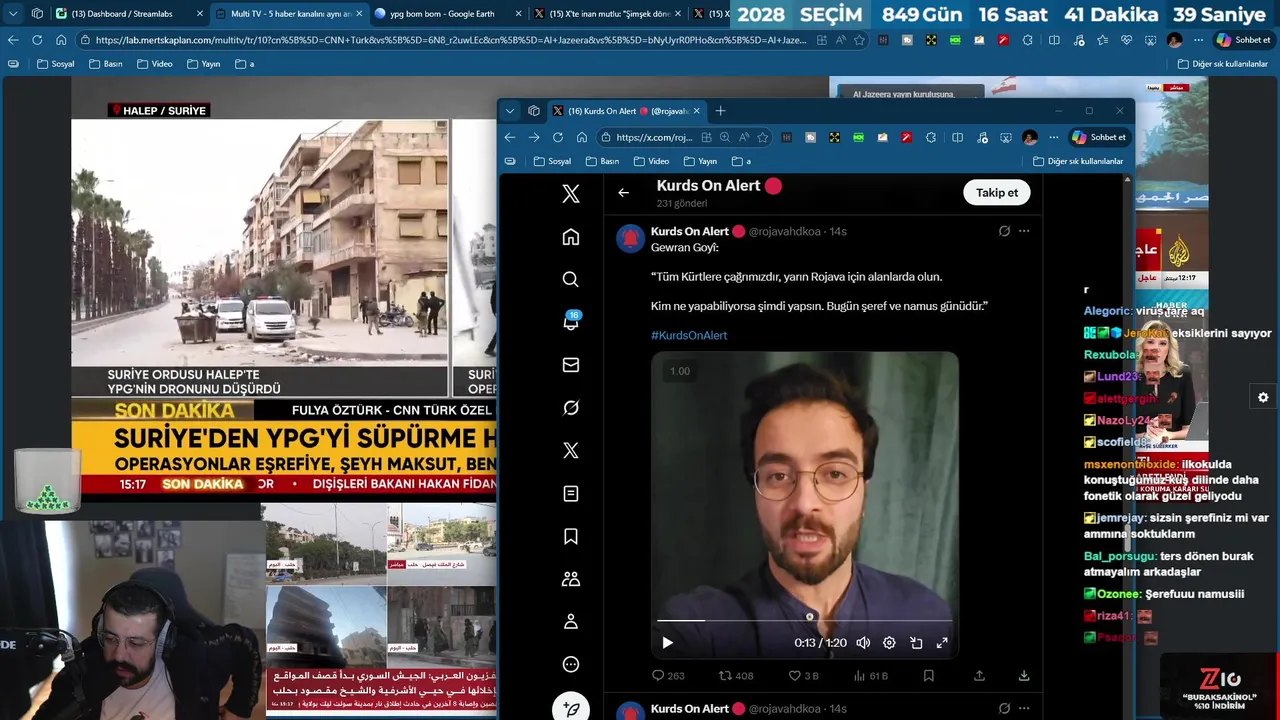Toggle split screen in the front browser window
Image resolution: width=1280 pixels, height=720 pixels.
(958, 137)
